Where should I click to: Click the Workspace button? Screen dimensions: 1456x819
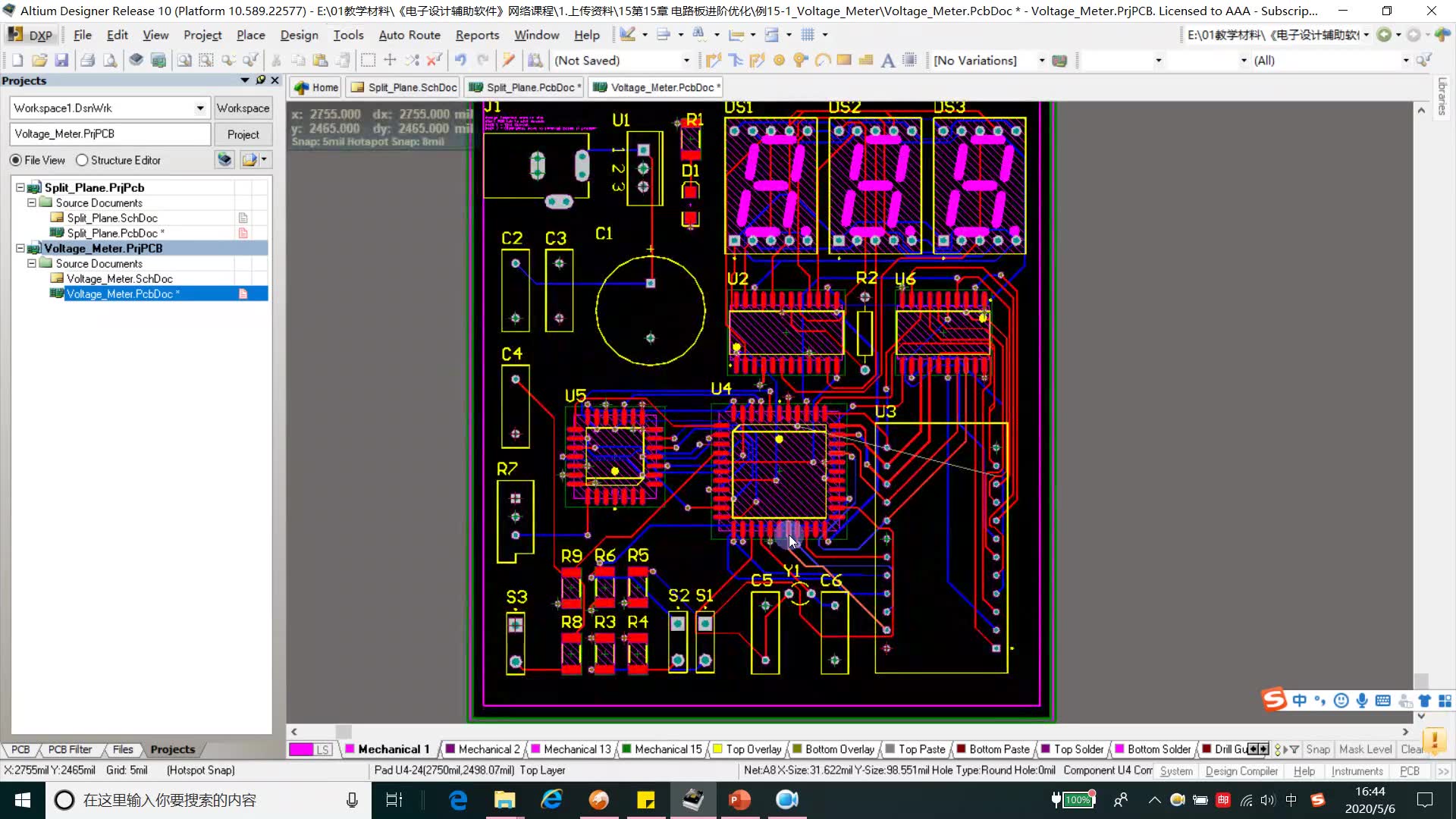point(243,108)
